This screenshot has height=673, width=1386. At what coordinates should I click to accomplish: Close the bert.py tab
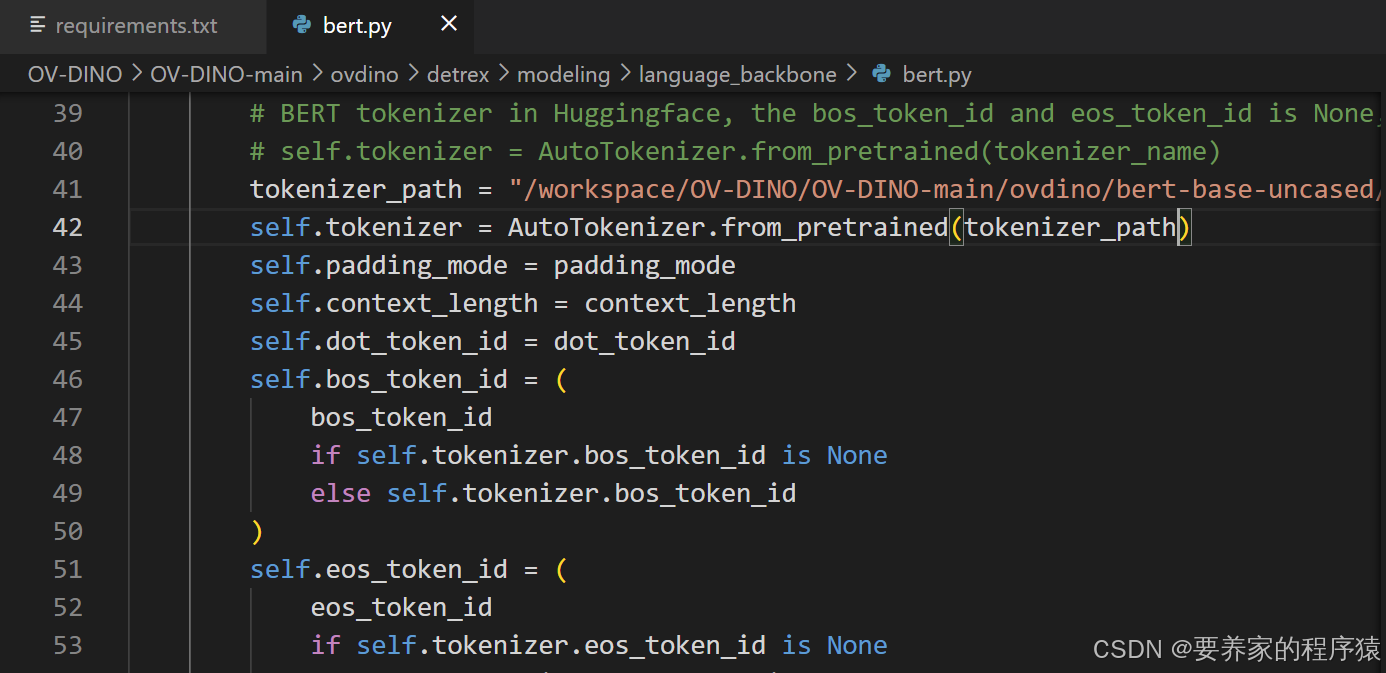tap(449, 24)
